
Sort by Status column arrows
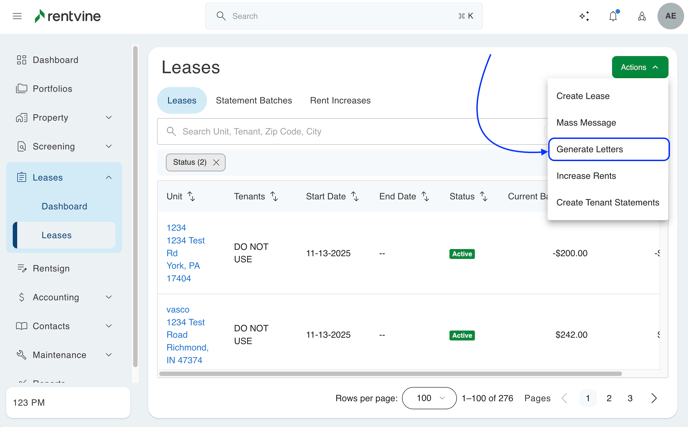point(483,197)
